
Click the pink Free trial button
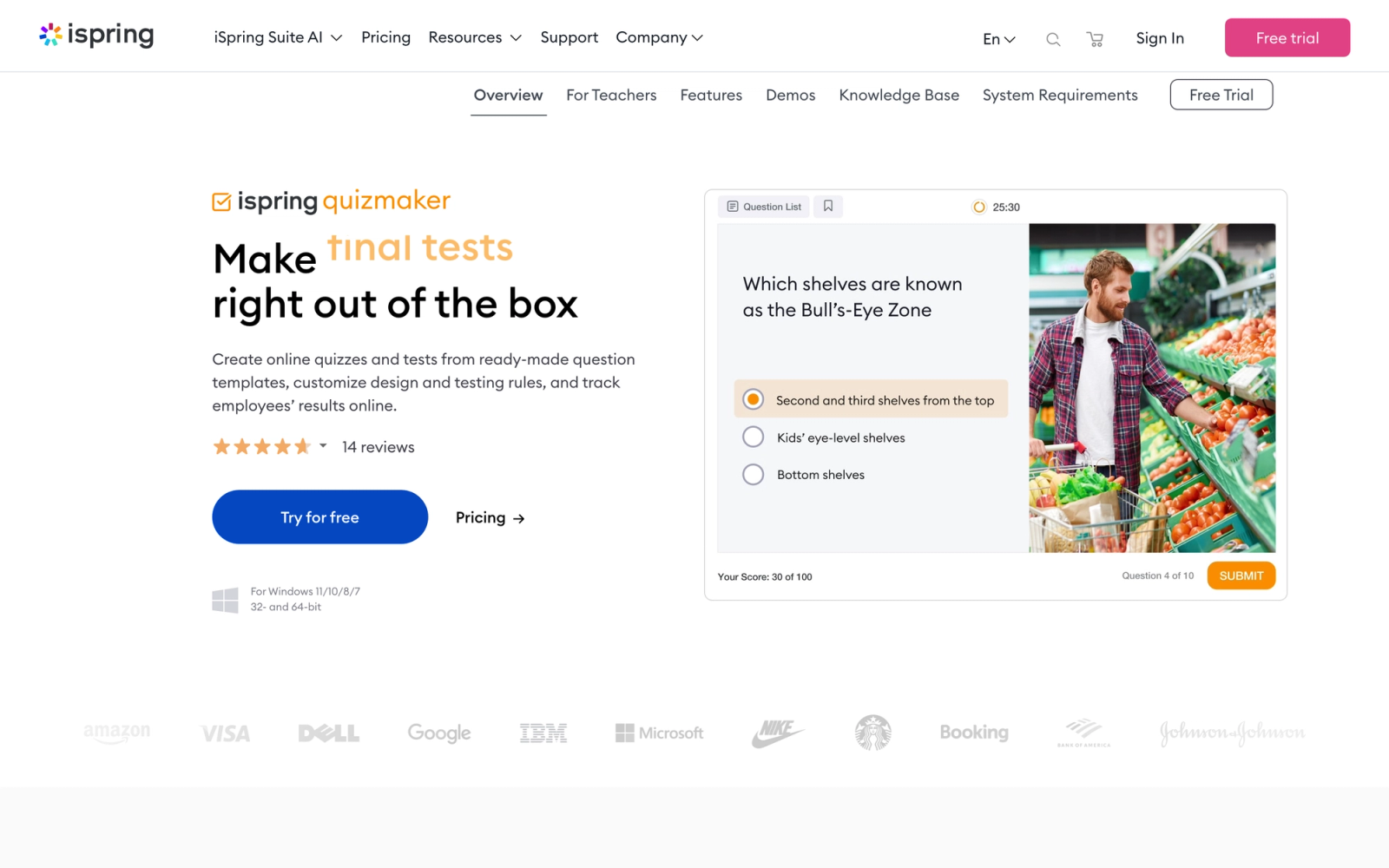point(1287,38)
